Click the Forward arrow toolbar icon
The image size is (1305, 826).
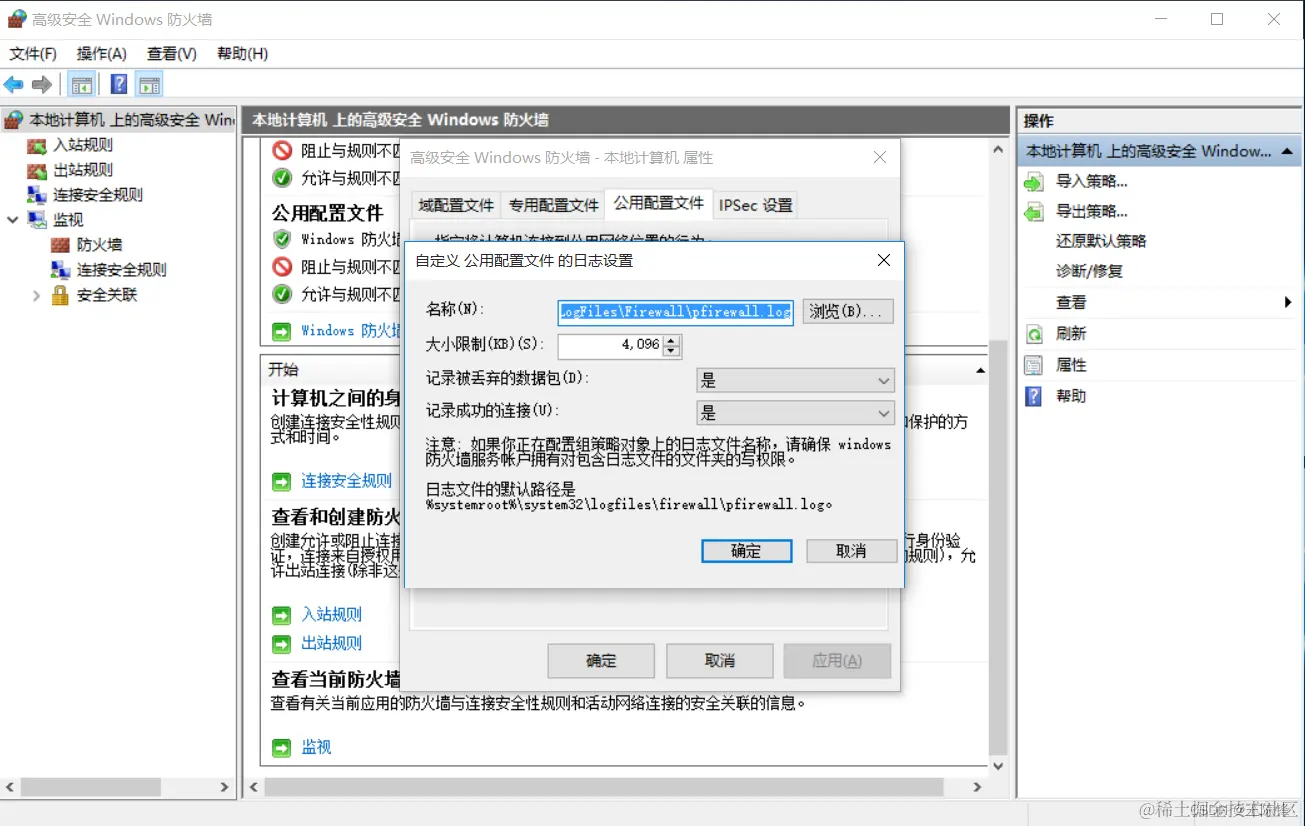(42, 85)
